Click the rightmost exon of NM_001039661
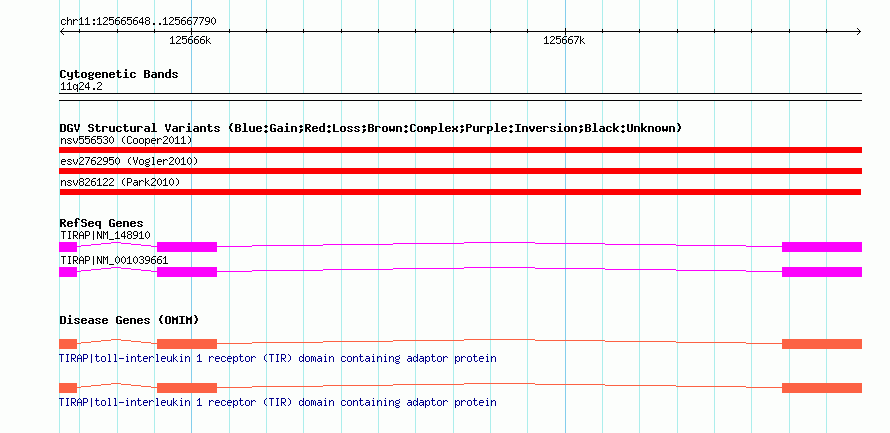 (822, 272)
